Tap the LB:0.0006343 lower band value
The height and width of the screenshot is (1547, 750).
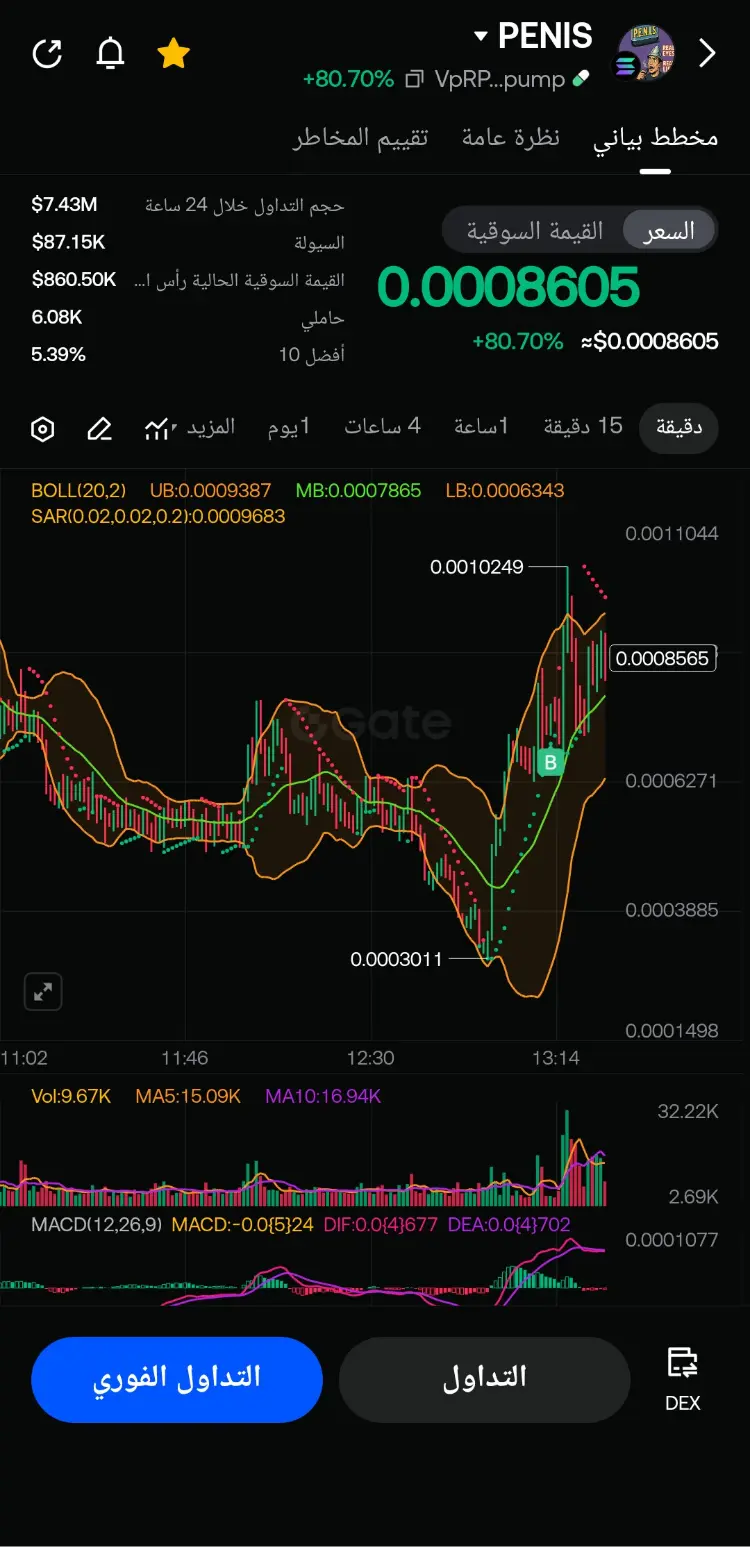coord(505,491)
